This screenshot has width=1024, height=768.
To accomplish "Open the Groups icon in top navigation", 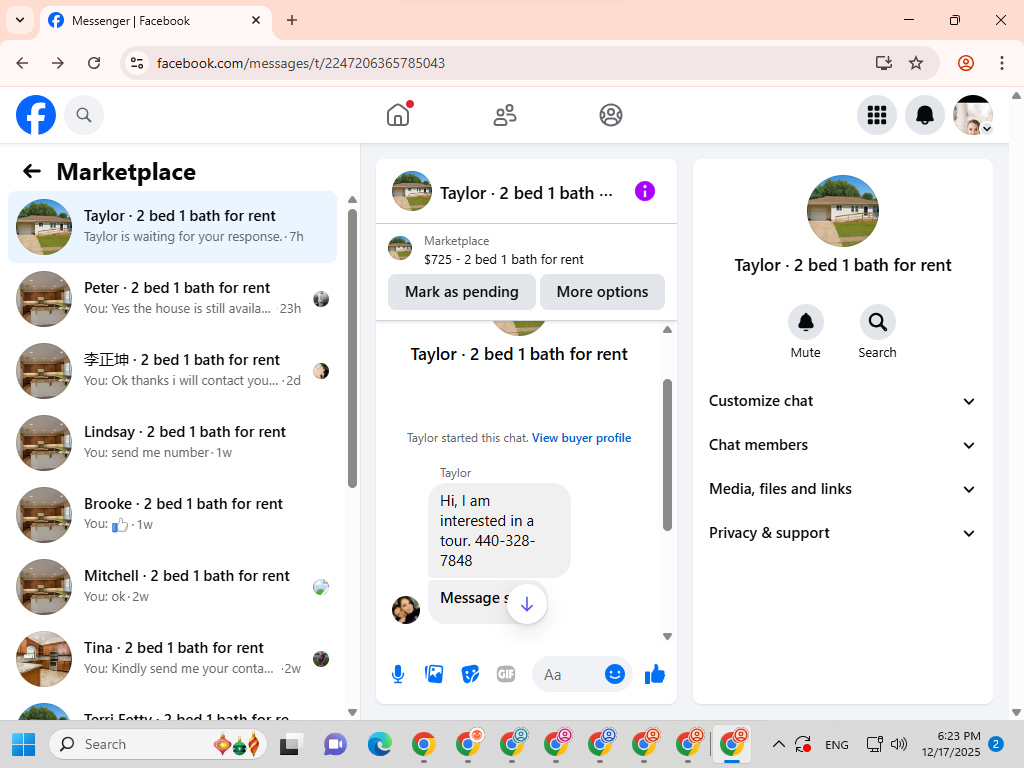I will pyautogui.click(x=611, y=116).
